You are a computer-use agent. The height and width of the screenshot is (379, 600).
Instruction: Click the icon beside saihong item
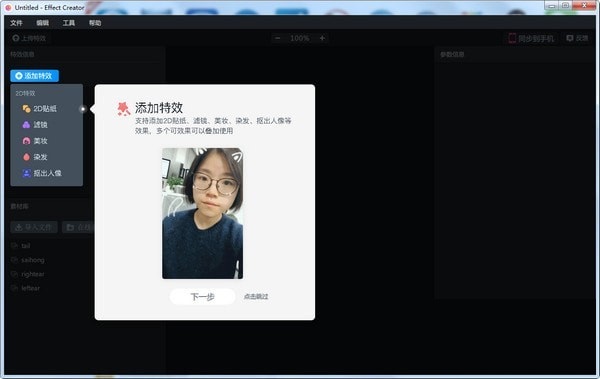click(x=15, y=260)
